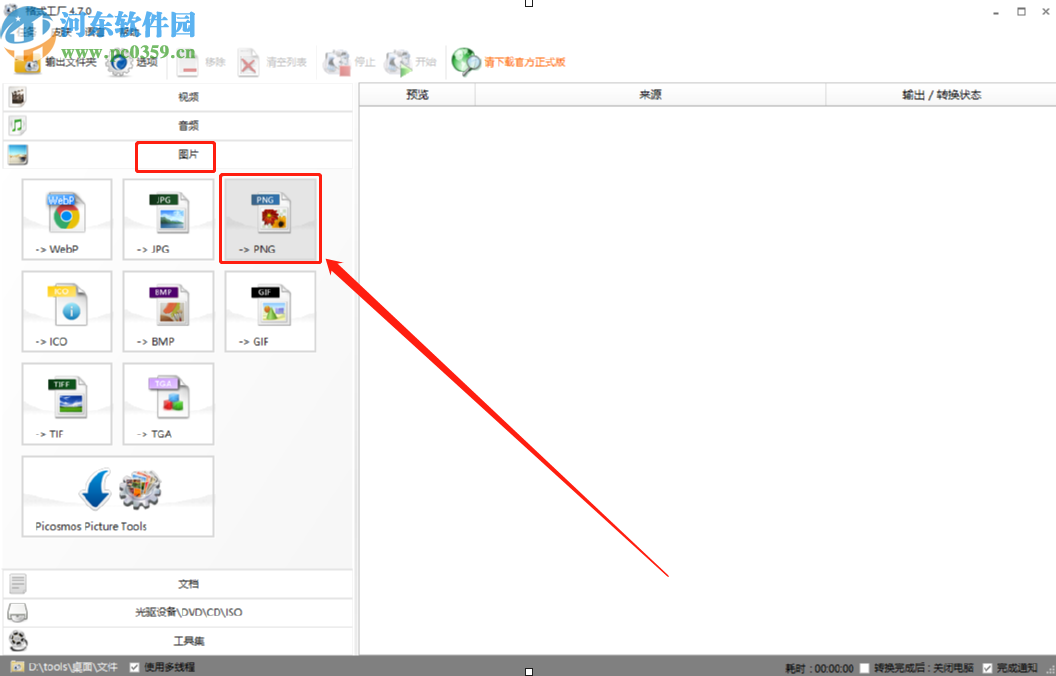This screenshot has width=1056, height=676.
Task: Open Picosmos Picture Tools tile
Action: pos(118,496)
